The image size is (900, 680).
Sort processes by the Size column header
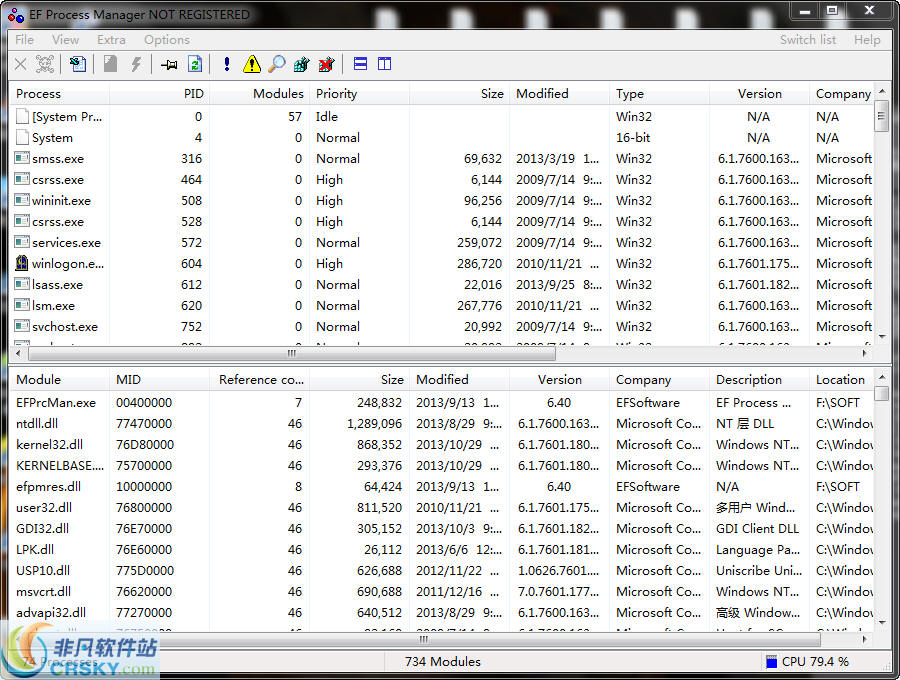[x=492, y=93]
